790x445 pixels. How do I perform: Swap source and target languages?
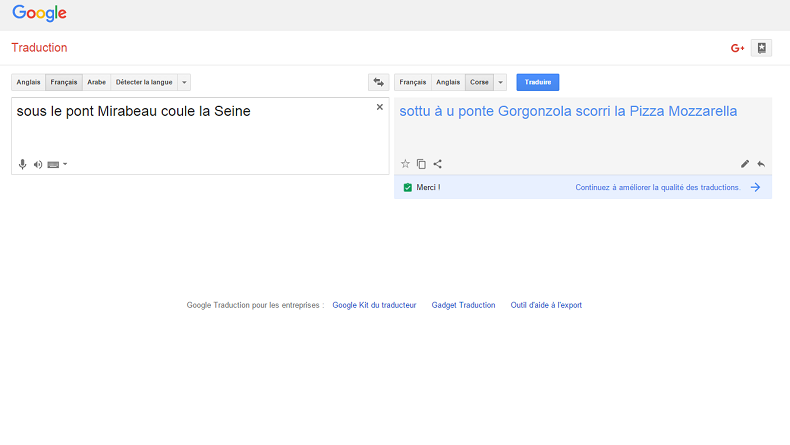point(378,82)
